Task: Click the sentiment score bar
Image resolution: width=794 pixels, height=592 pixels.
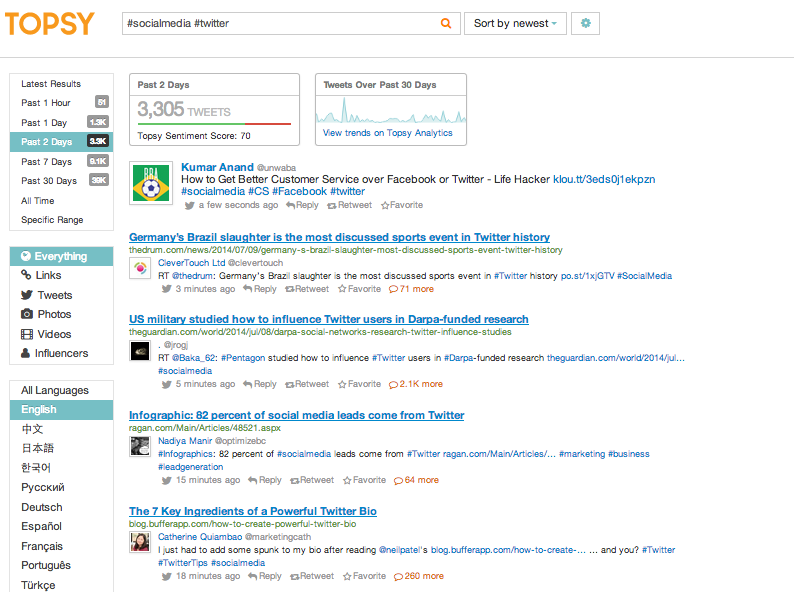Action: pyautogui.click(x=214, y=124)
